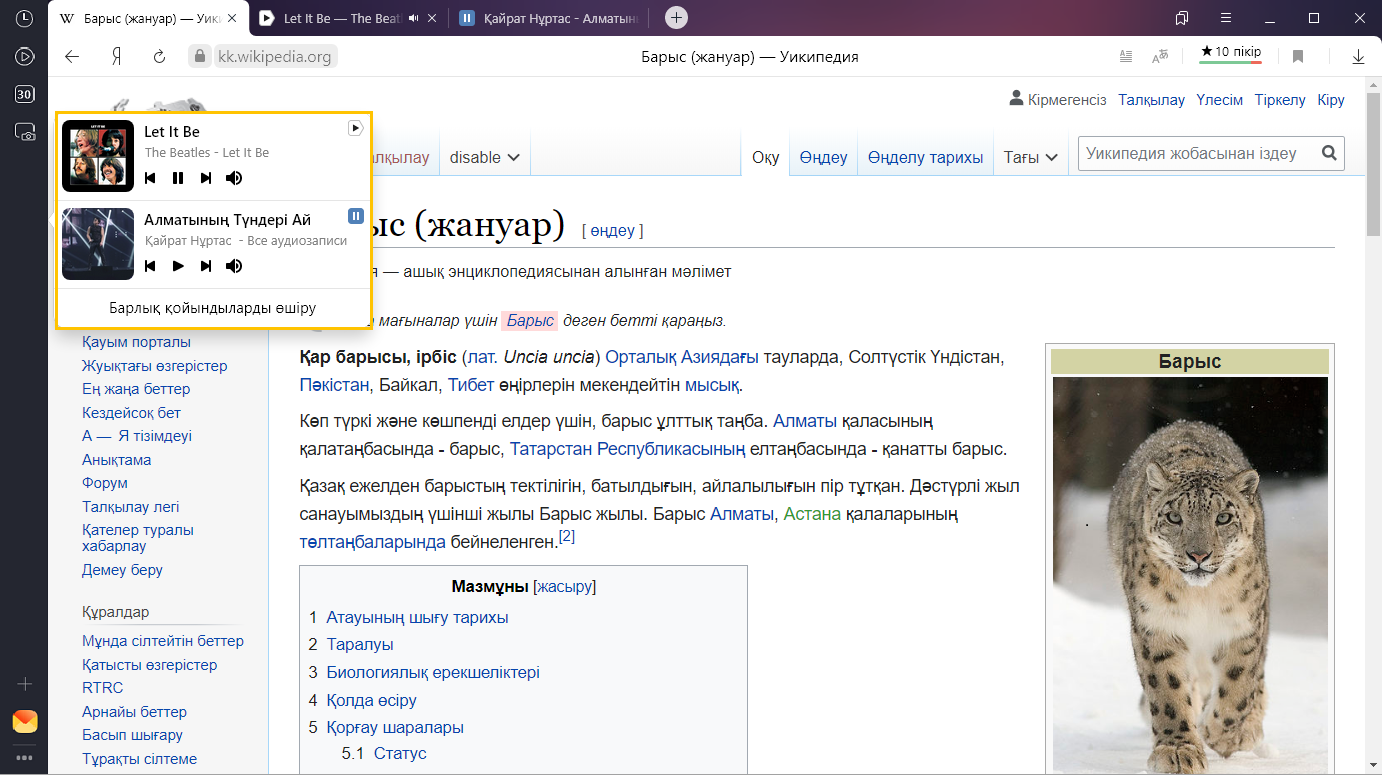
Task: Go to previous track for Алматының Түндері Ай
Action: [x=150, y=266]
